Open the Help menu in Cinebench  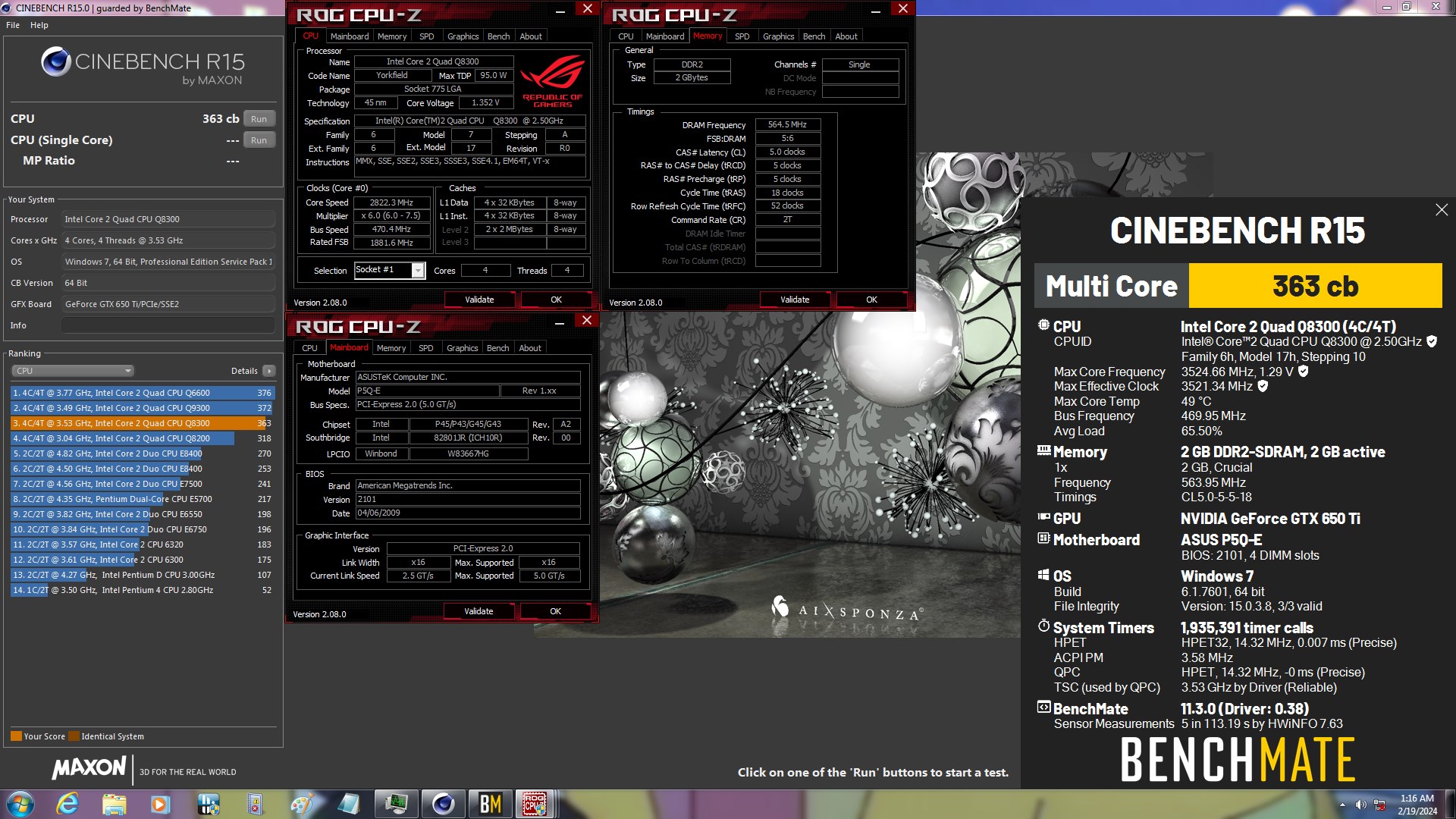(39, 25)
